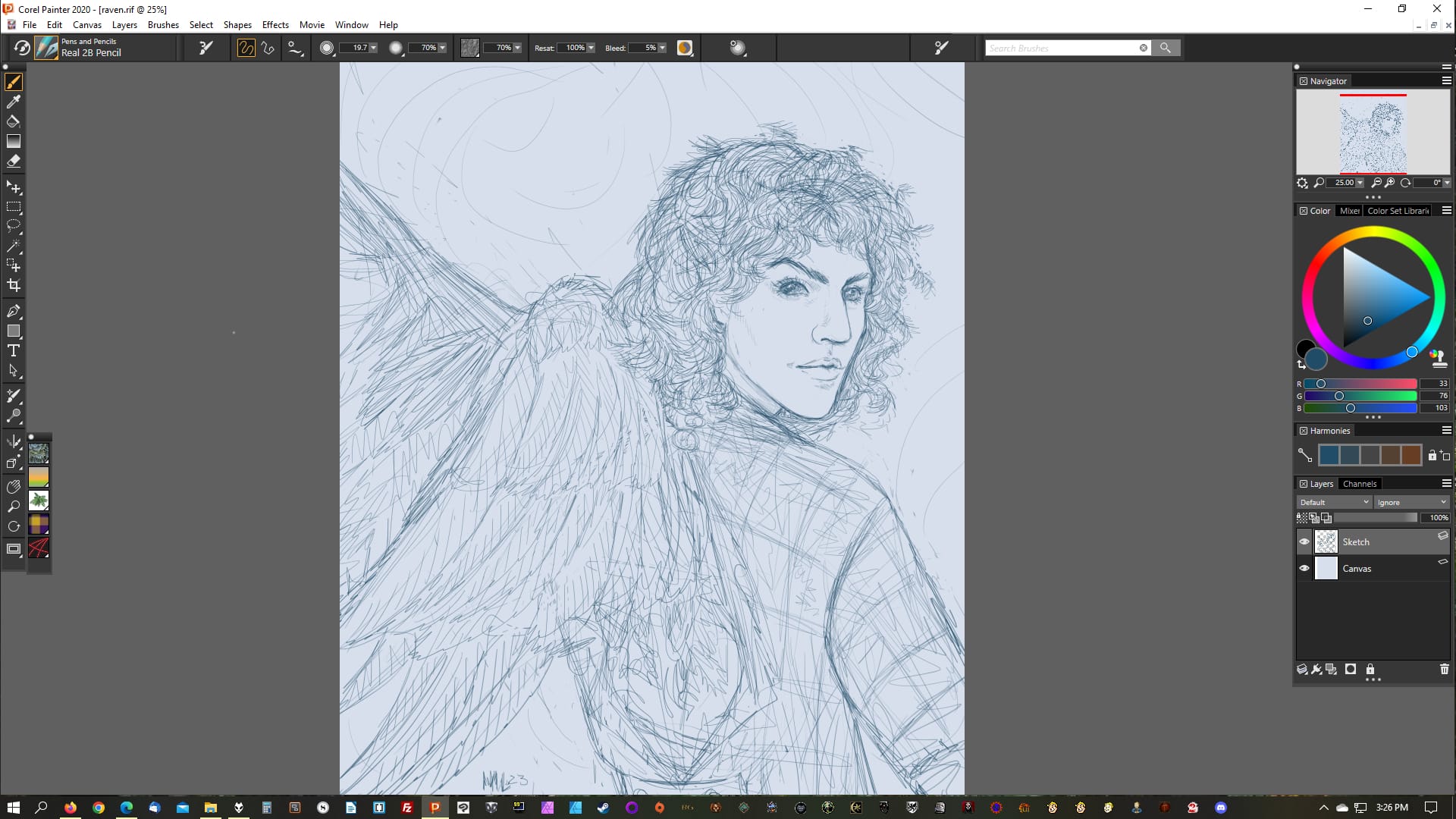1456x819 pixels.
Task: Expand the brush size 19.7 dropdown
Action: [373, 48]
